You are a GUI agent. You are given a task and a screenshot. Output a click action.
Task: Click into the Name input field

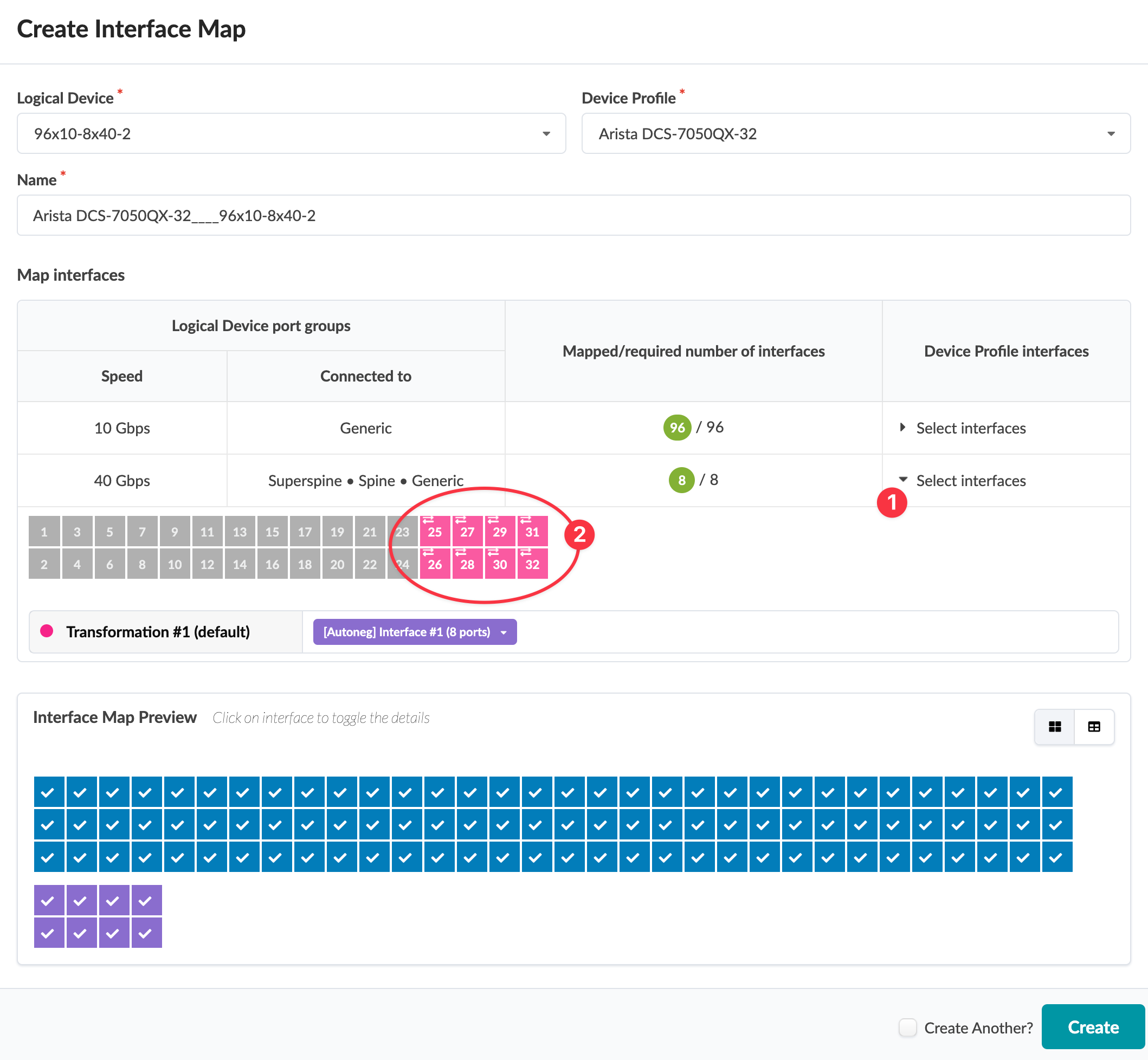[573, 216]
